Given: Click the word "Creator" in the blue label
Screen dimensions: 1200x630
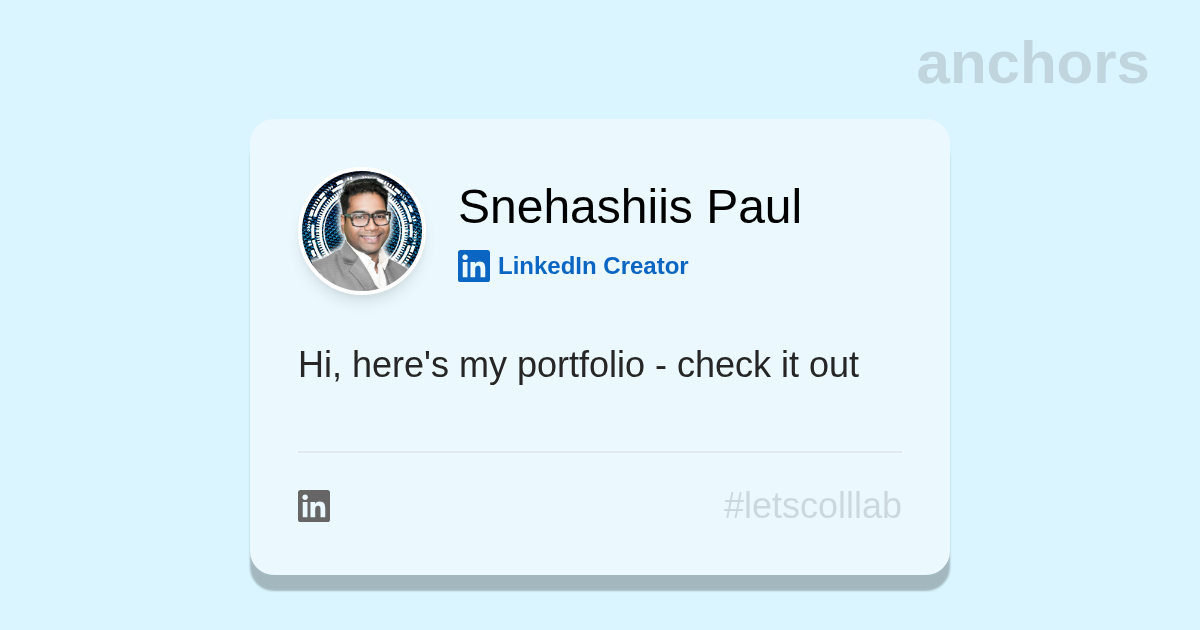Looking at the screenshot, I should (645, 266).
